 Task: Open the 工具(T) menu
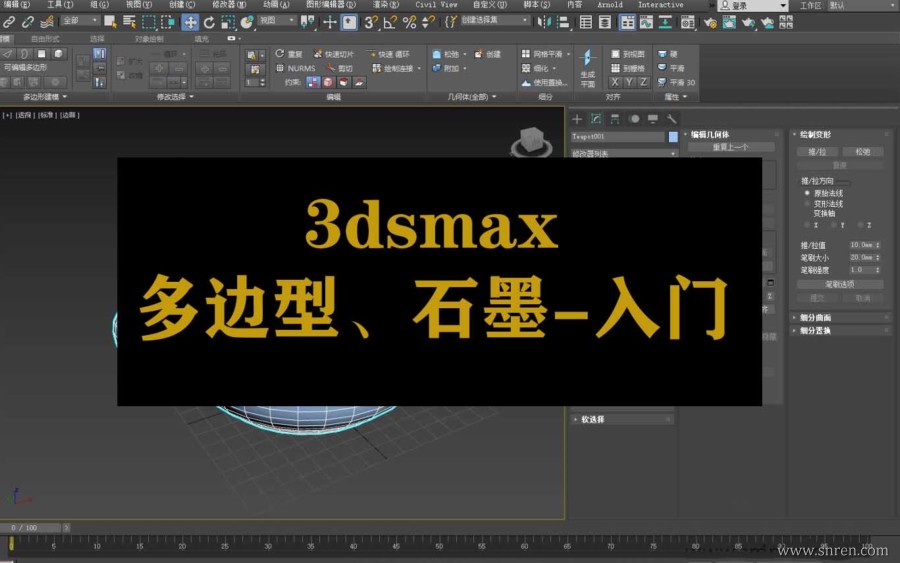coord(60,5)
